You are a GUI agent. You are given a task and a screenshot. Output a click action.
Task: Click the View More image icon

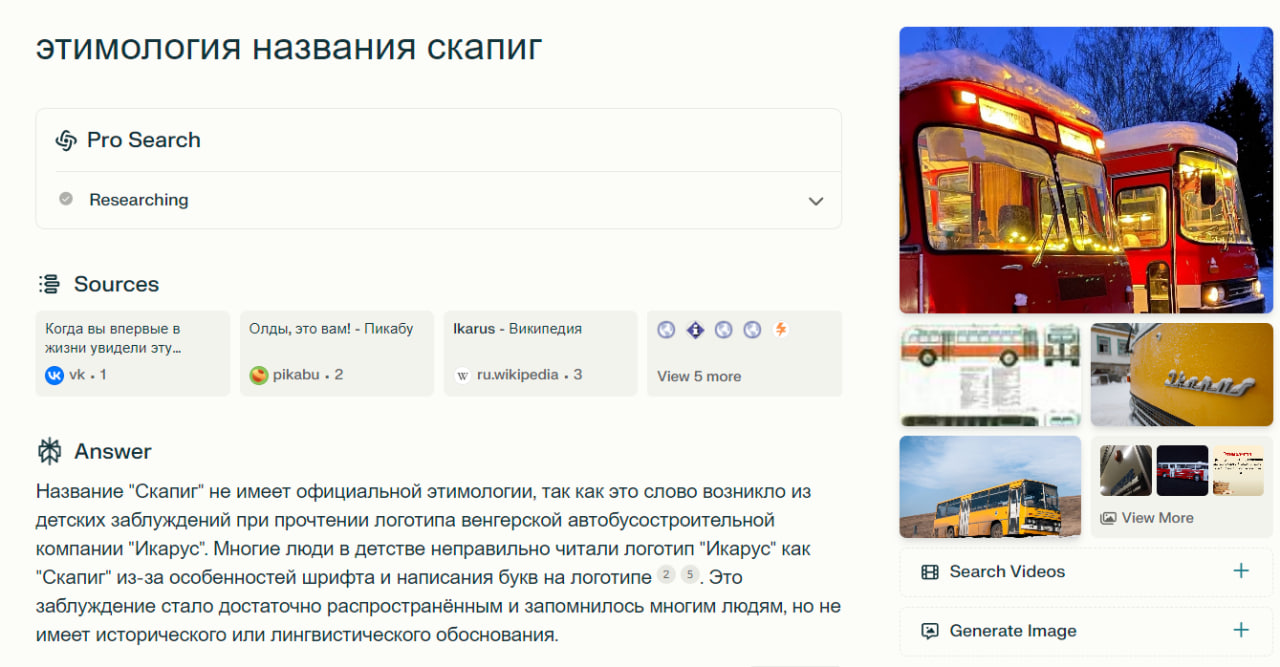[1108, 518]
